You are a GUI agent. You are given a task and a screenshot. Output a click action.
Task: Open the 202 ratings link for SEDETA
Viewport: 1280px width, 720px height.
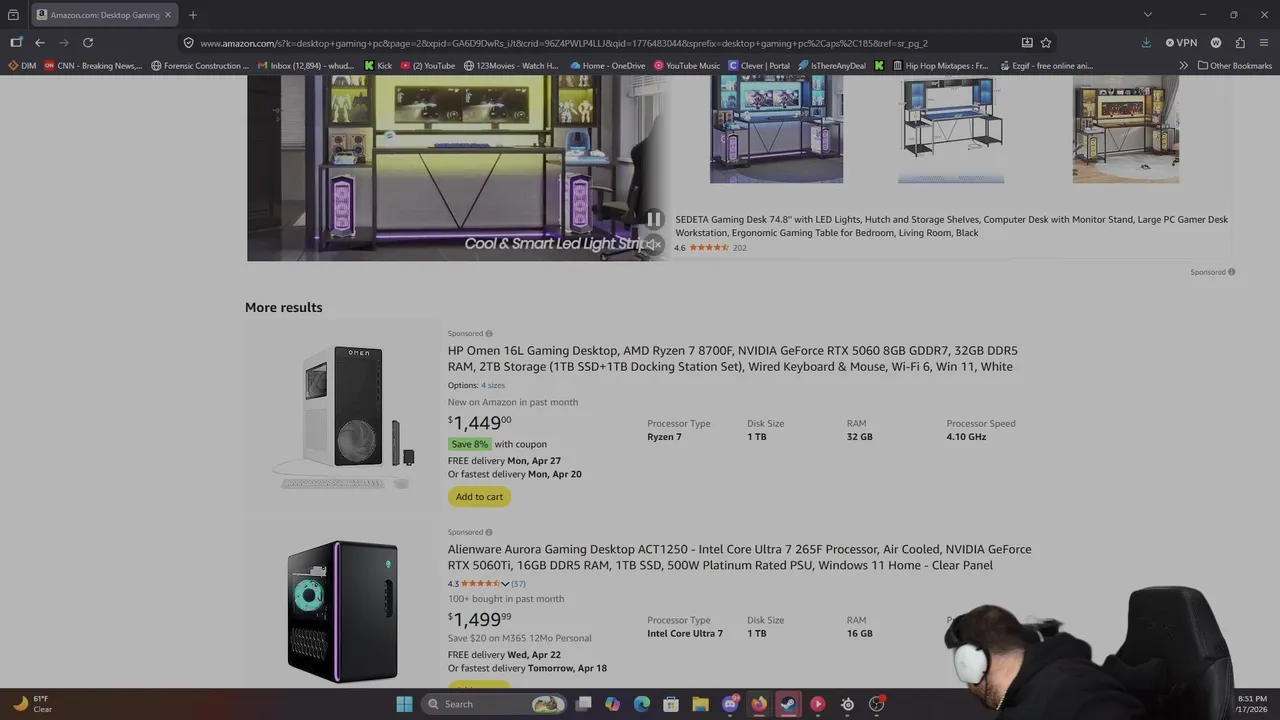[740, 248]
